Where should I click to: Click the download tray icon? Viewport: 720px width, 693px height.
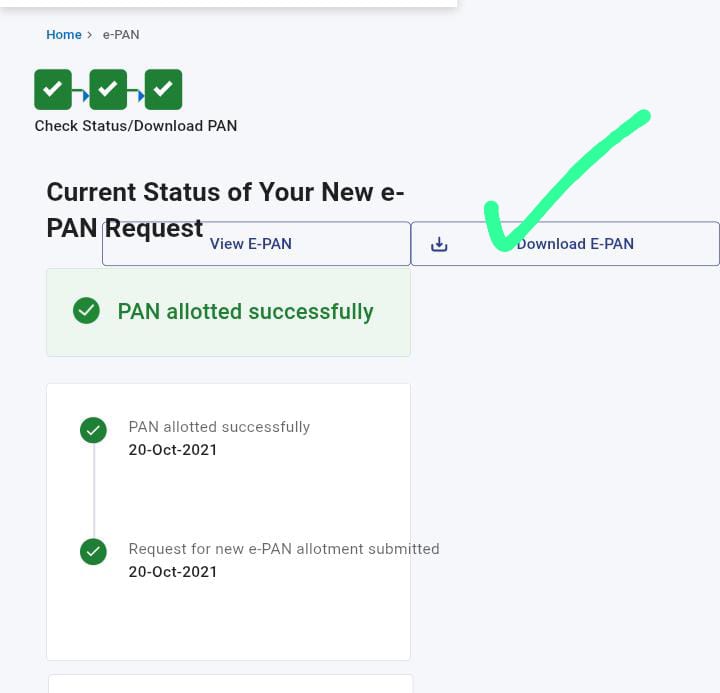[439, 244]
